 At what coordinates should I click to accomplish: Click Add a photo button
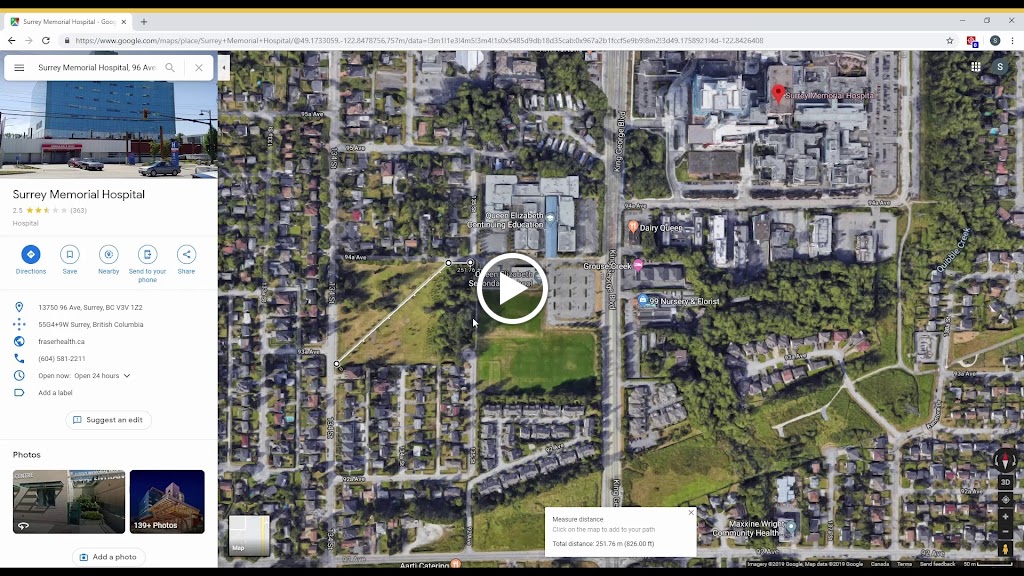(x=108, y=557)
